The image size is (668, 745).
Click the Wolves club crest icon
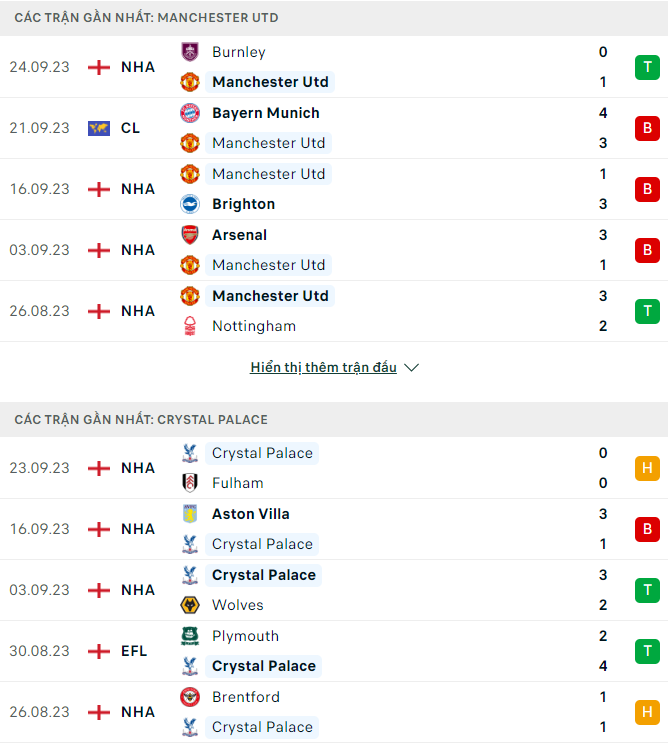(190, 605)
